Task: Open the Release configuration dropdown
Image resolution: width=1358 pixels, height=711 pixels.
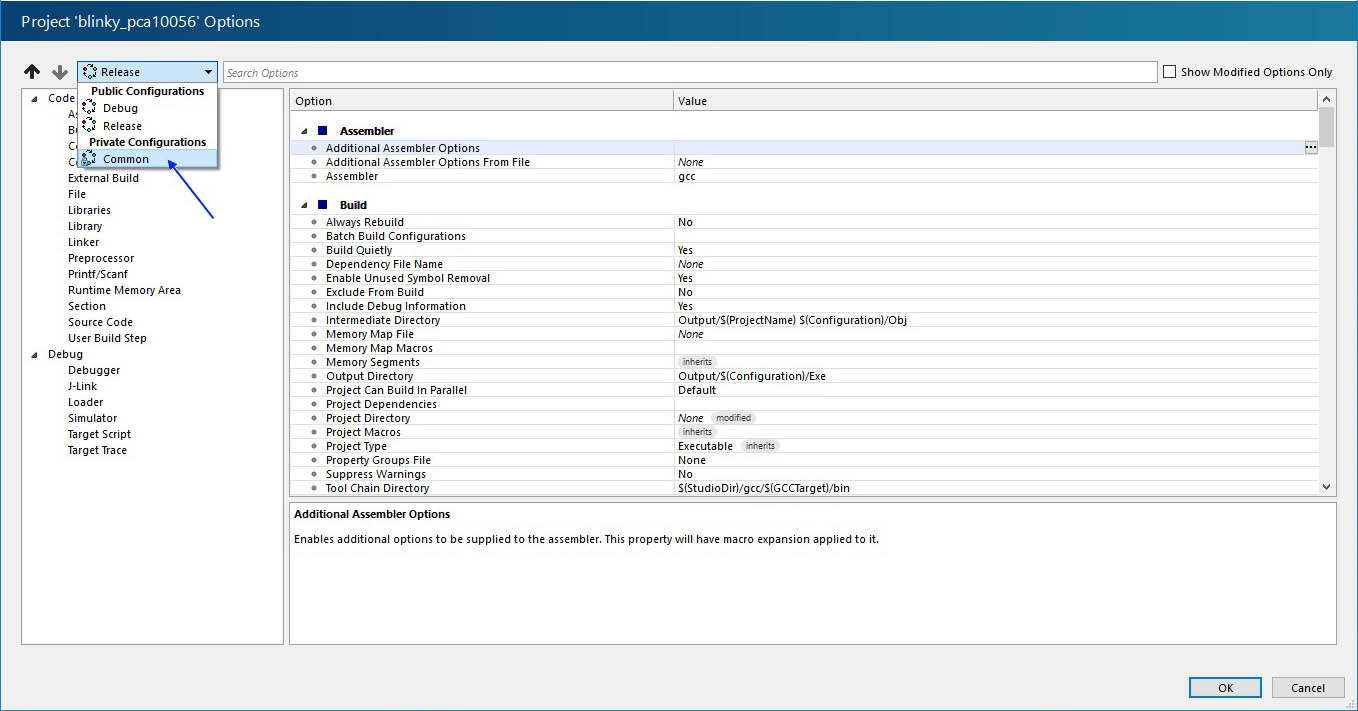Action: 147,72
